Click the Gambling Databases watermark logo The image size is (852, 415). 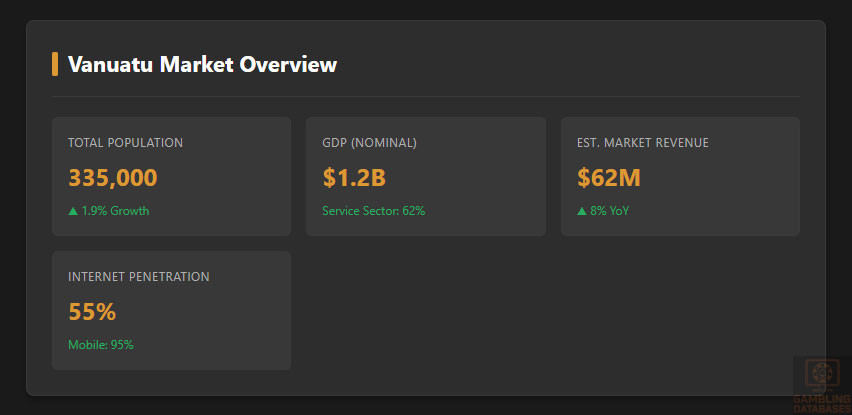822,376
